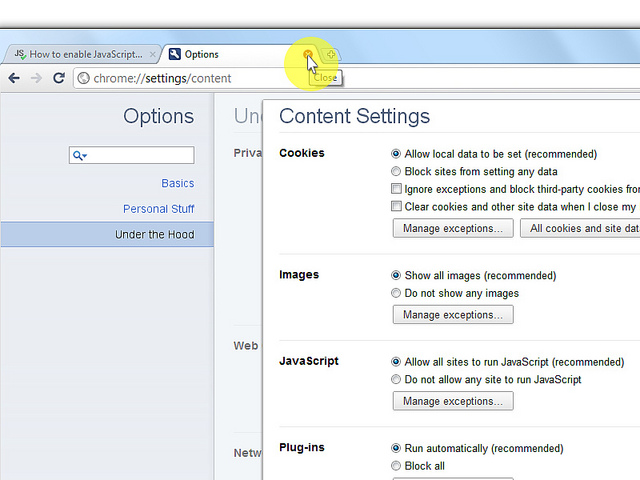The height and width of the screenshot is (480, 640).
Task: Select Block sites from setting any data
Action: [x=397, y=172]
